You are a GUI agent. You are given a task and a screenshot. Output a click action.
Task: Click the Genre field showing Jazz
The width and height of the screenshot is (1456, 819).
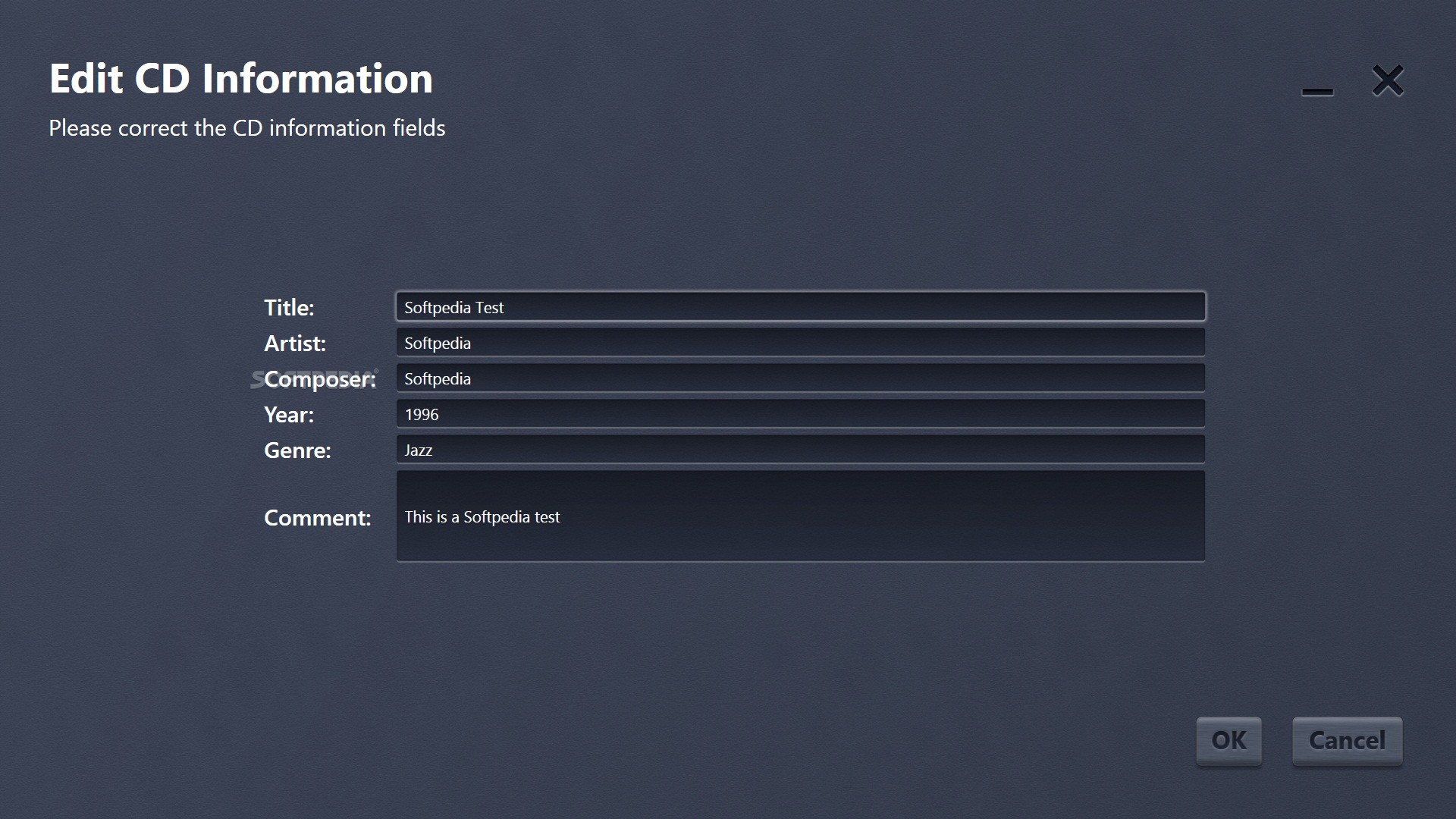pos(801,449)
